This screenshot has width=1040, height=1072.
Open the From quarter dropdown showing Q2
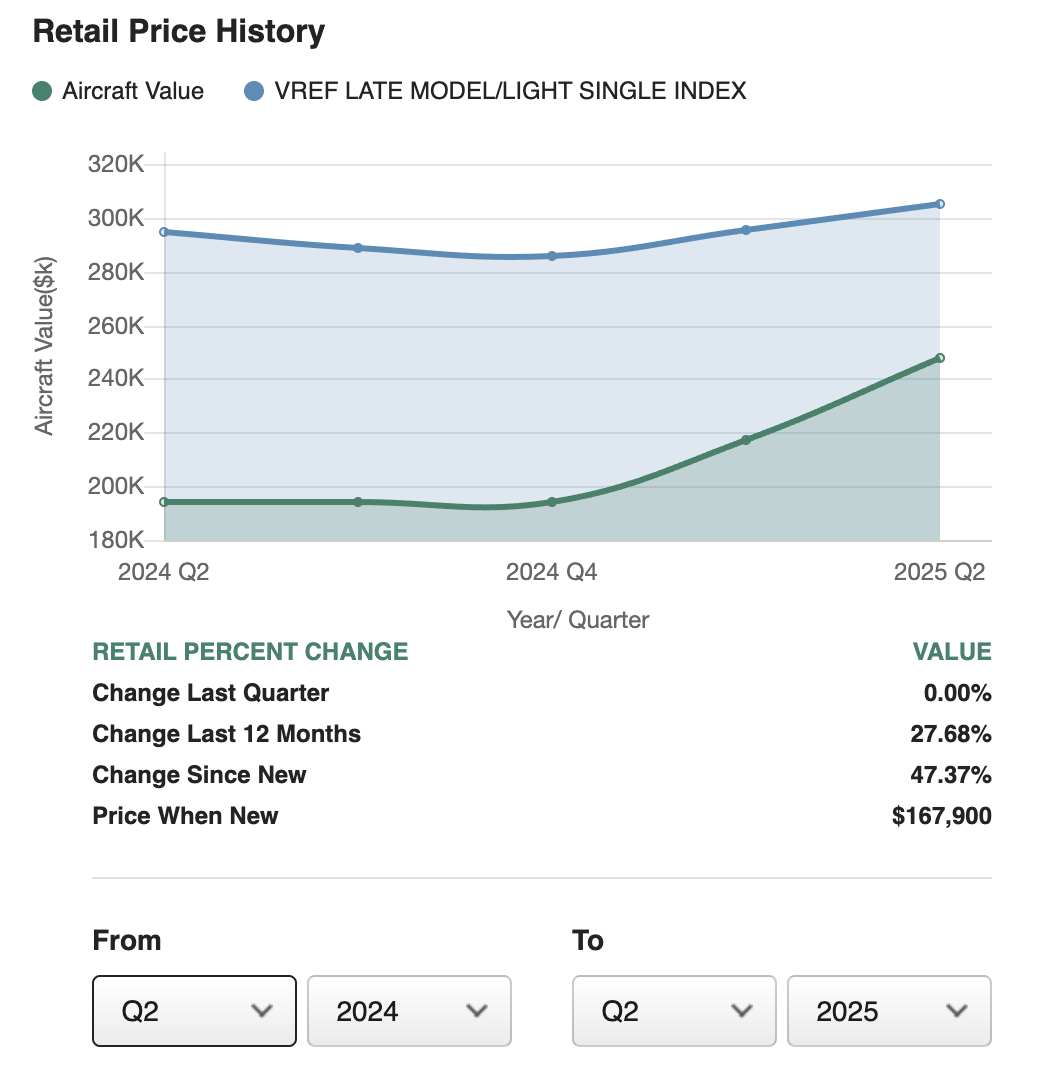(194, 1011)
